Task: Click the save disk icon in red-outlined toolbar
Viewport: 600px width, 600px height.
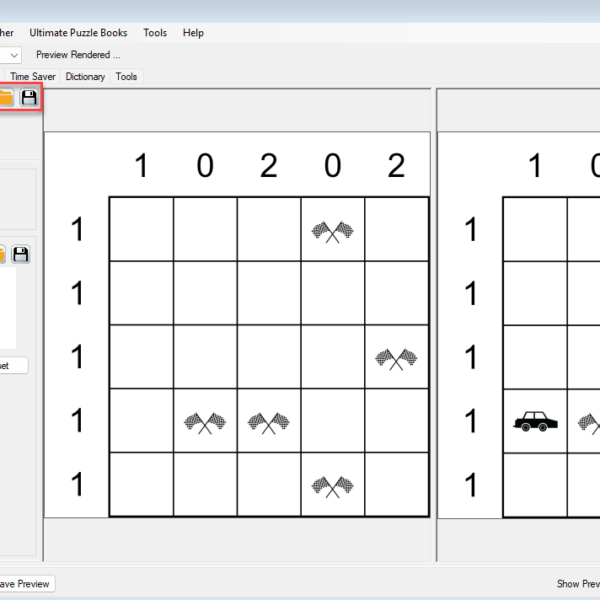Action: pyautogui.click(x=29, y=98)
